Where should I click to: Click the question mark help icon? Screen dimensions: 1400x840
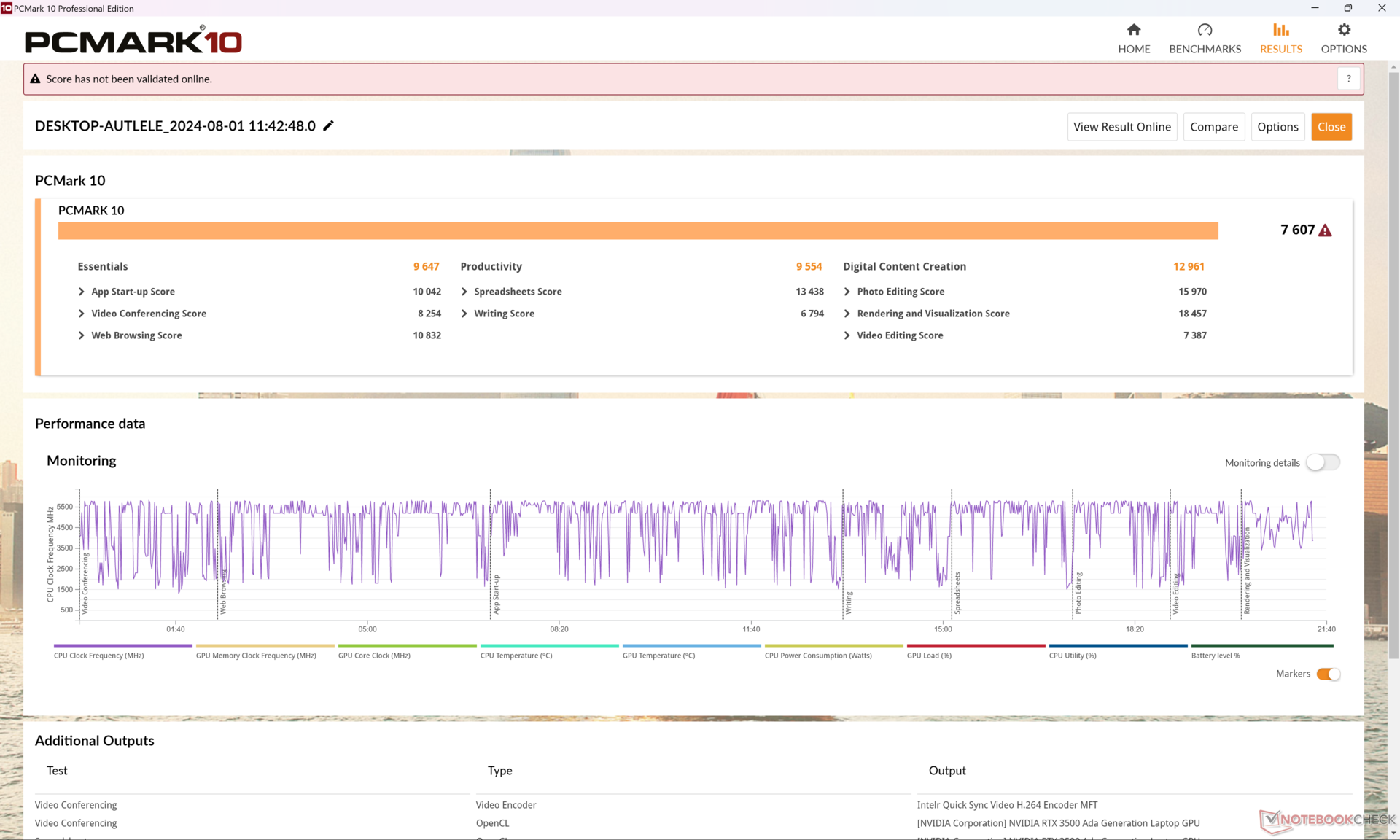(1348, 79)
